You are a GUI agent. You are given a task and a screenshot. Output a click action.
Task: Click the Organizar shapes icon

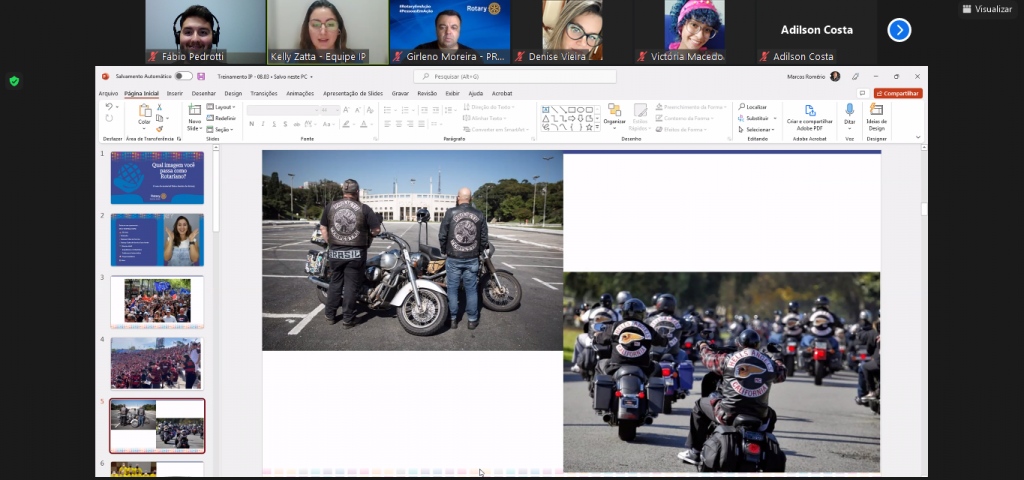[614, 111]
